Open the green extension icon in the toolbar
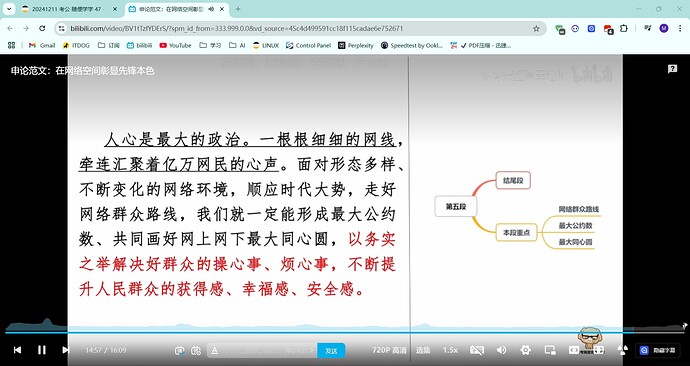 click(560, 29)
